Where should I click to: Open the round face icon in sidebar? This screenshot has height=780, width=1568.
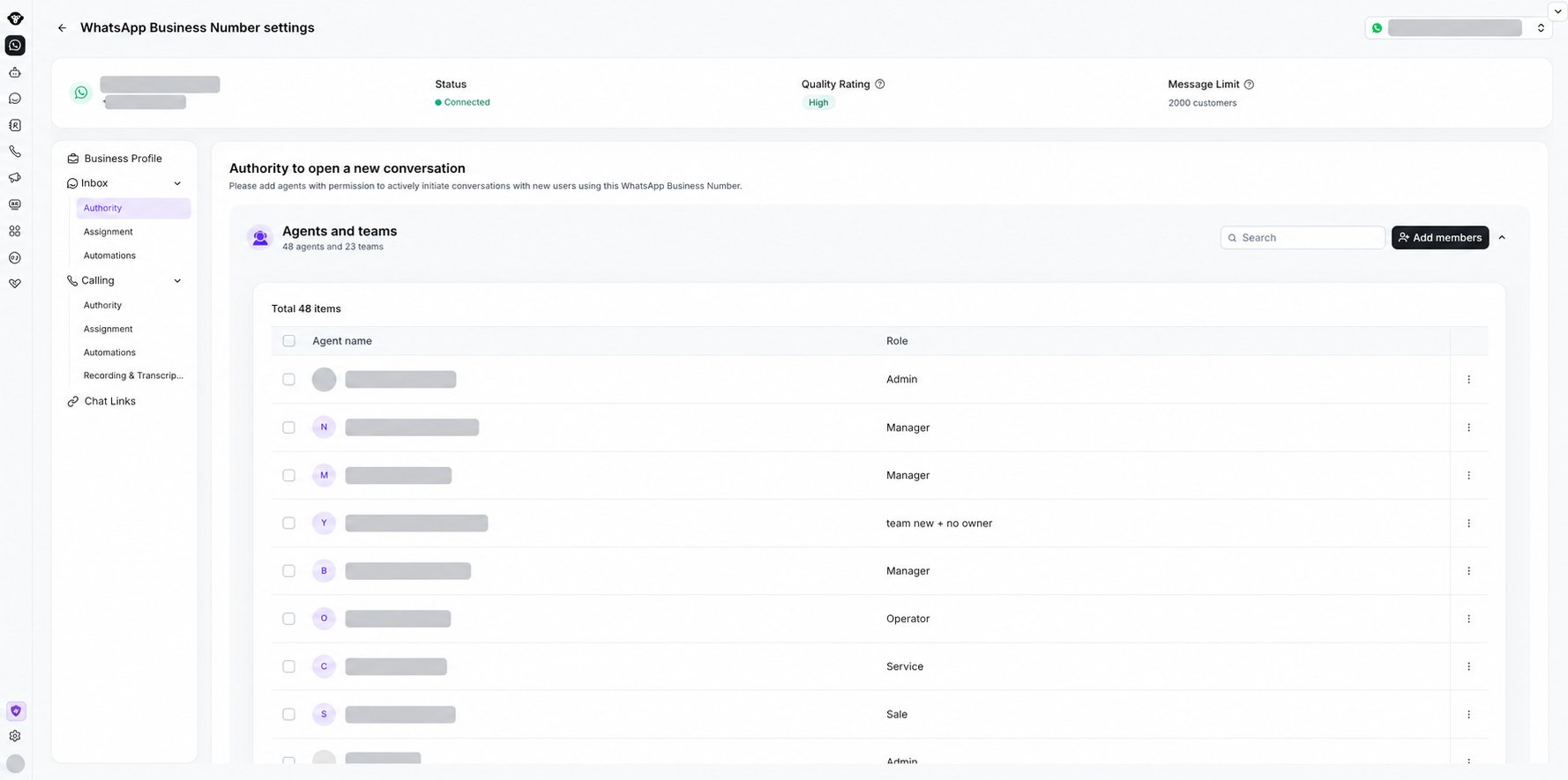coord(15,257)
